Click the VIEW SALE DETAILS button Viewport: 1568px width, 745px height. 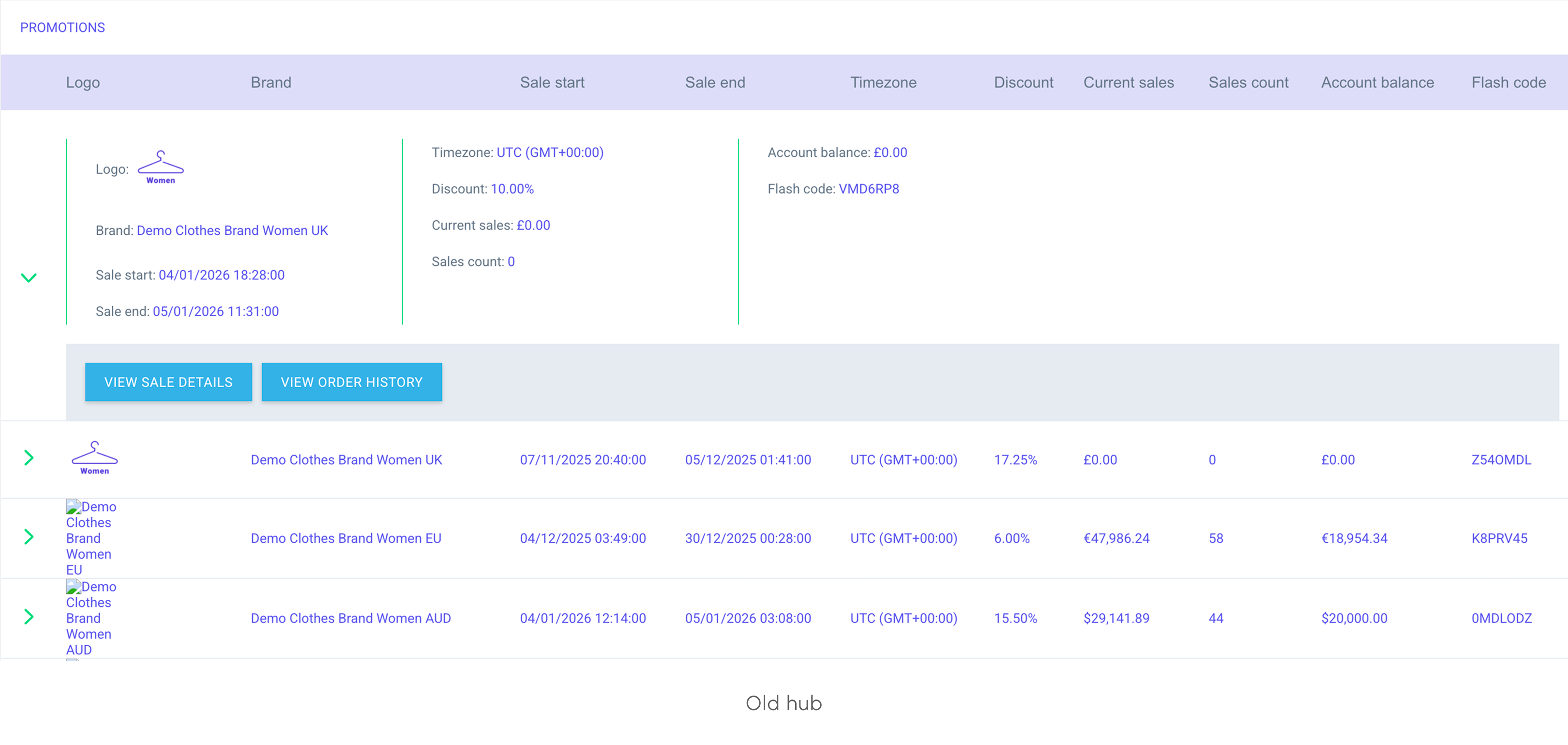pyautogui.click(x=168, y=382)
